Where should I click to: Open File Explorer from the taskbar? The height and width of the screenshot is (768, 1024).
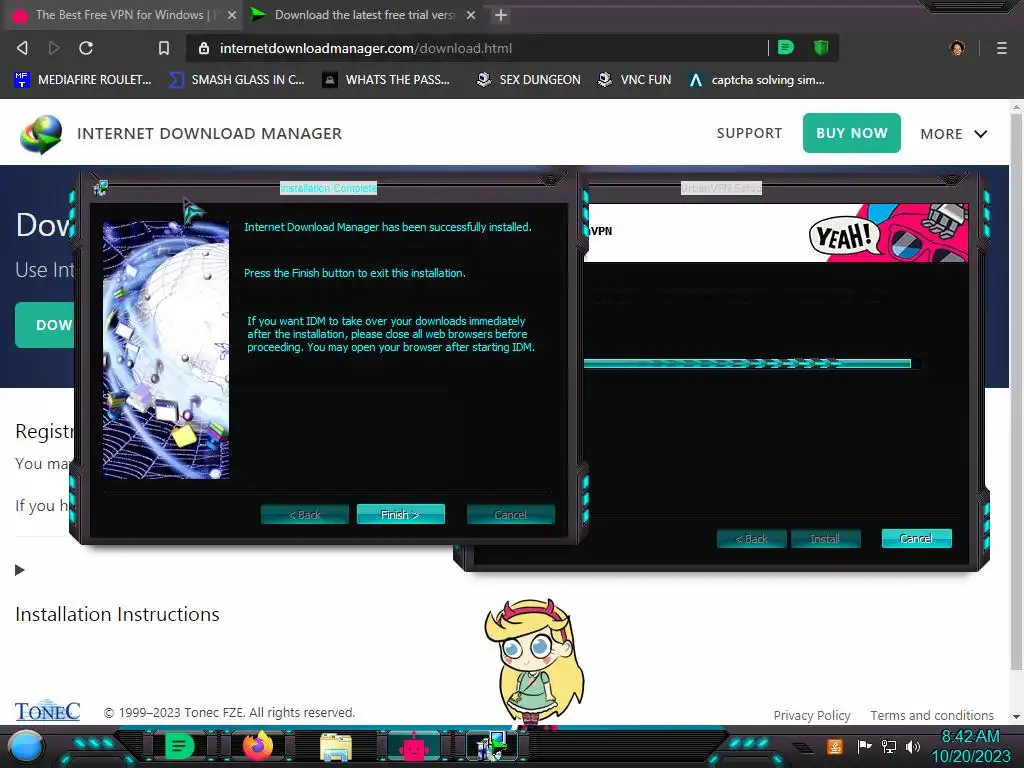click(336, 747)
